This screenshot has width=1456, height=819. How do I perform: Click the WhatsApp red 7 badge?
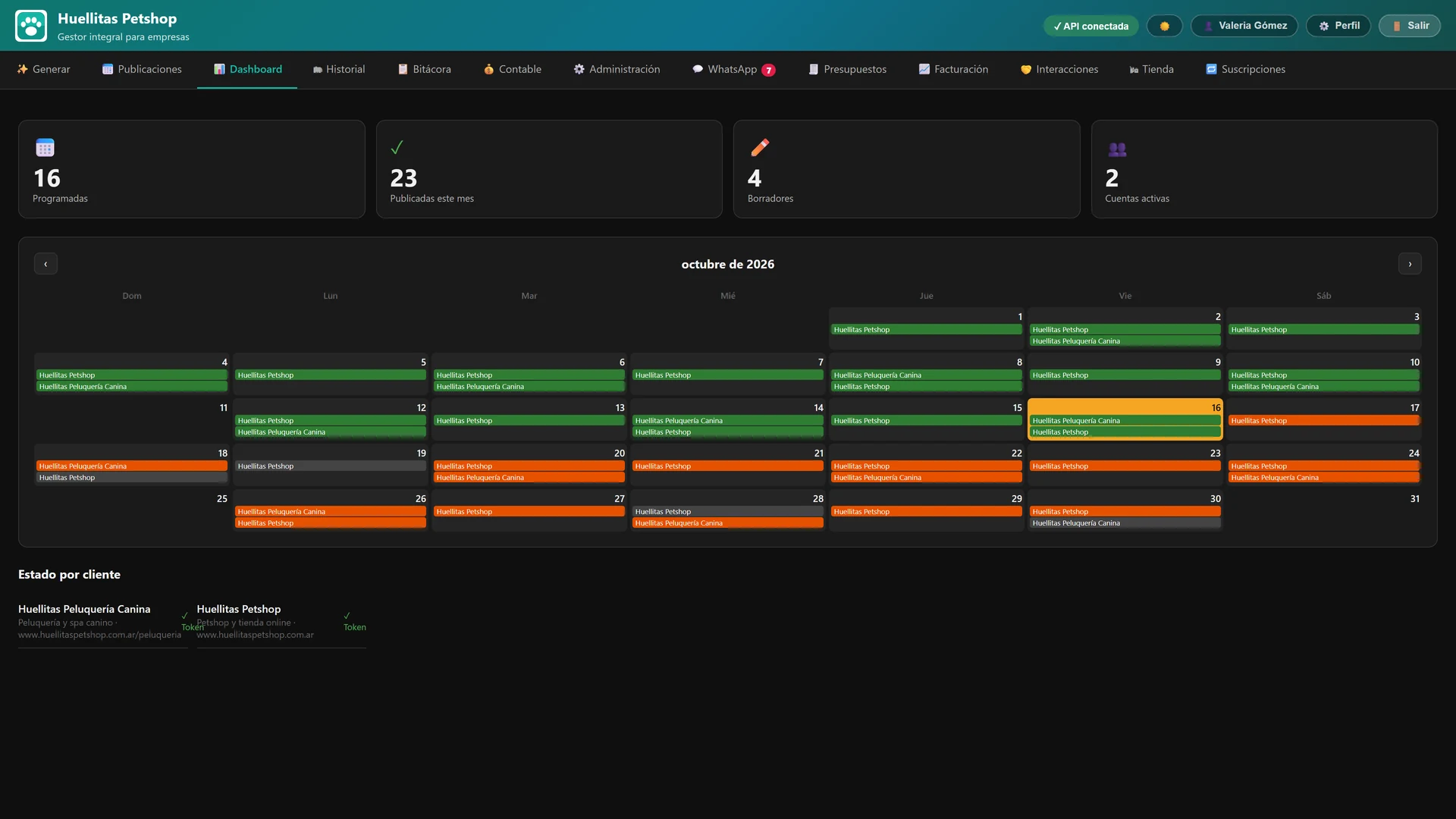(x=768, y=70)
